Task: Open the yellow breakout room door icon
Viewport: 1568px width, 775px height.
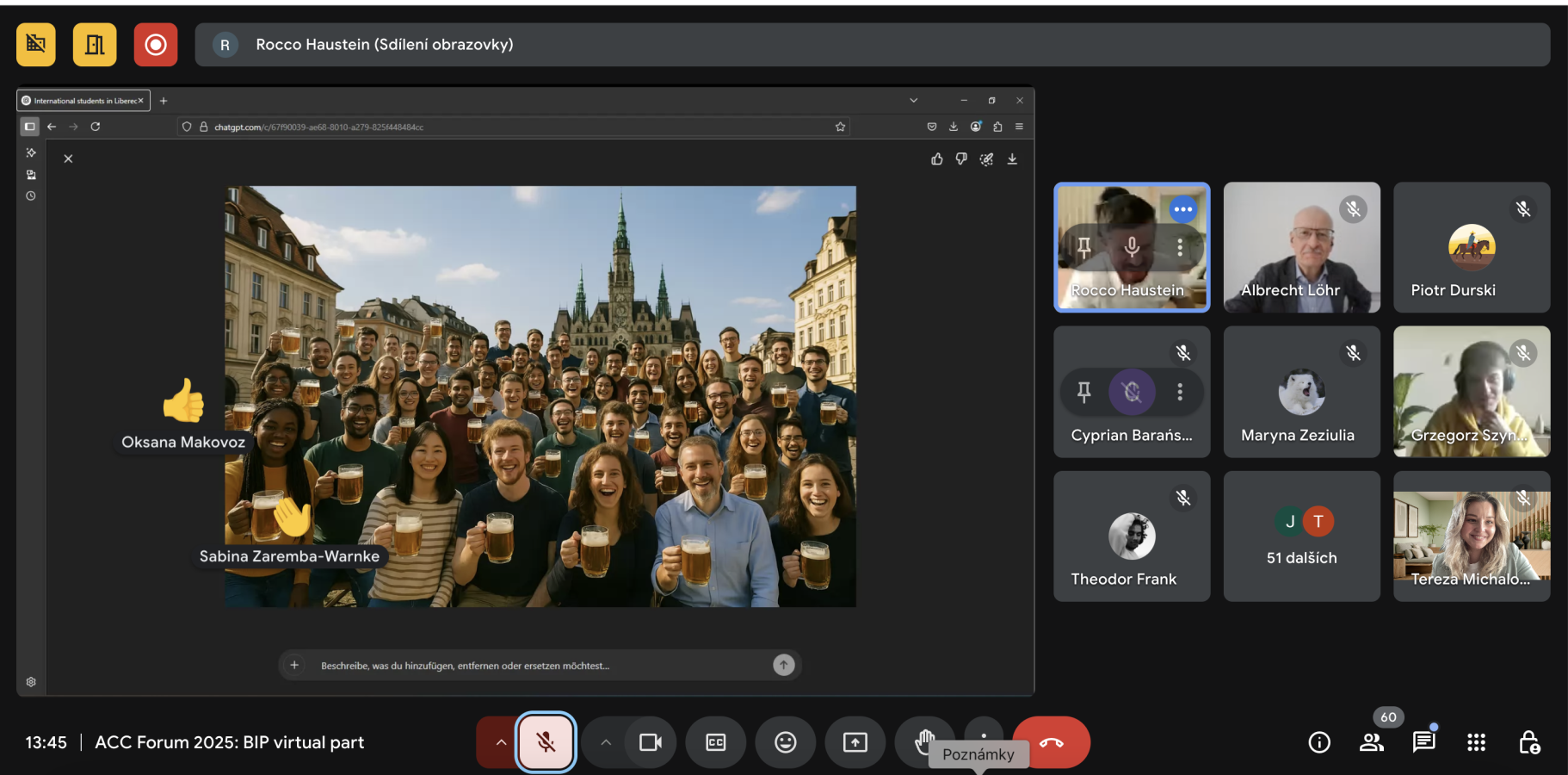Action: point(95,45)
